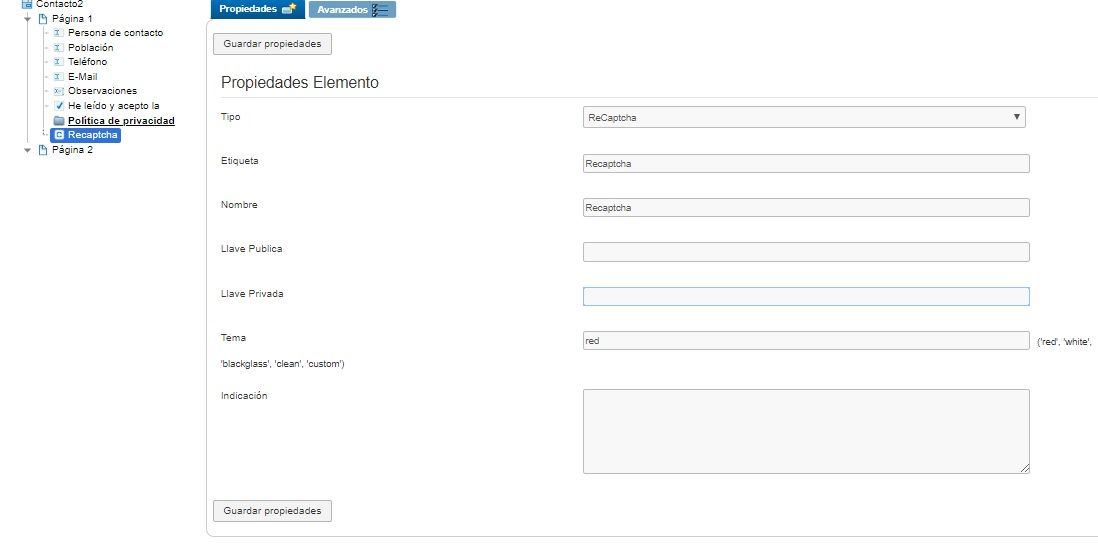Open the Tipo ReCaptcha dropdown
Screen dimensions: 1098x545
pyautogui.click(x=804, y=117)
